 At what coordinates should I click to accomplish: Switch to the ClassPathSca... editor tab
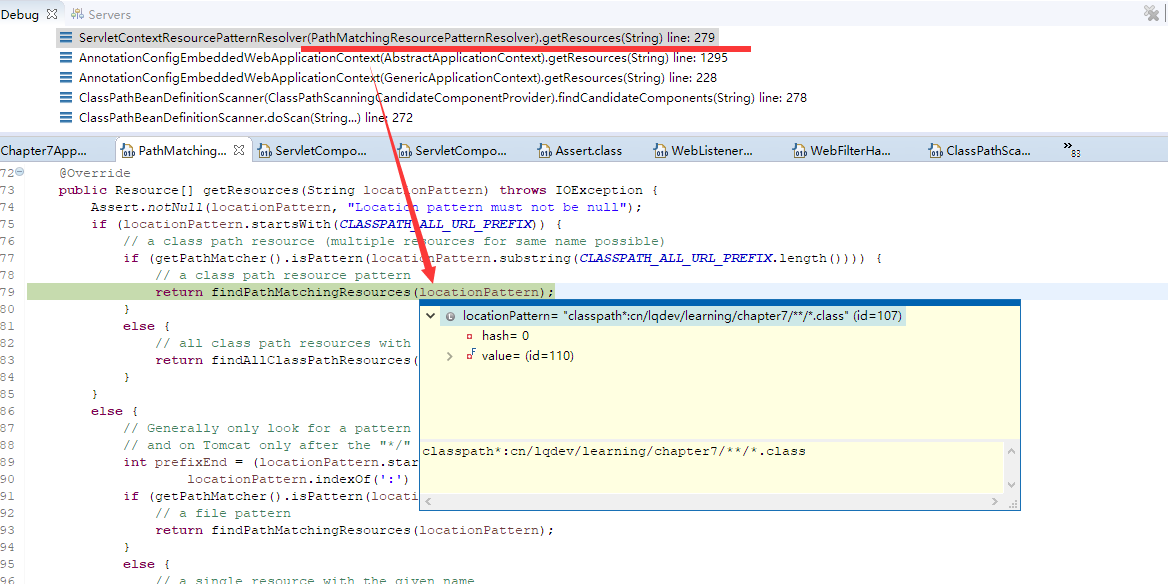click(988, 151)
